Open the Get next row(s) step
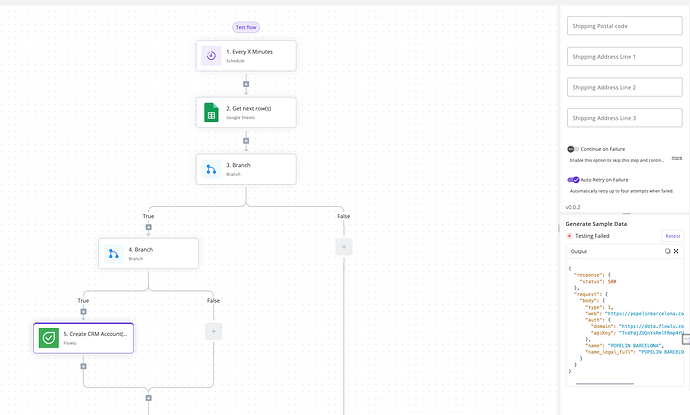The height and width of the screenshot is (415, 690). [246, 113]
